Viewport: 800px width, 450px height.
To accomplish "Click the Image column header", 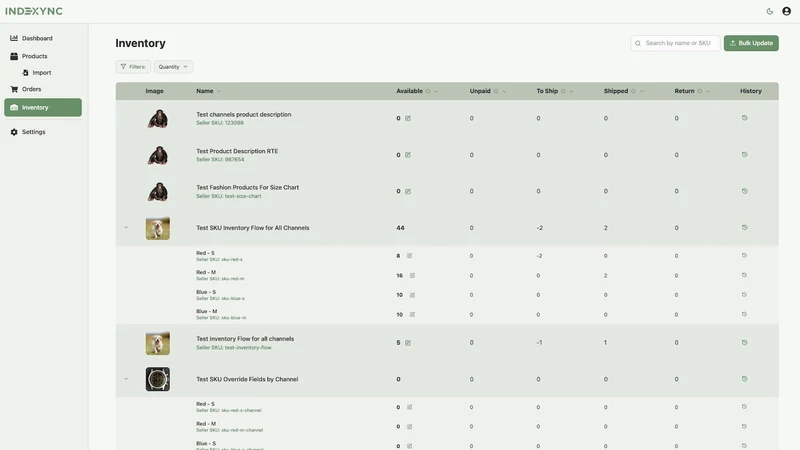I will pyautogui.click(x=155, y=91).
